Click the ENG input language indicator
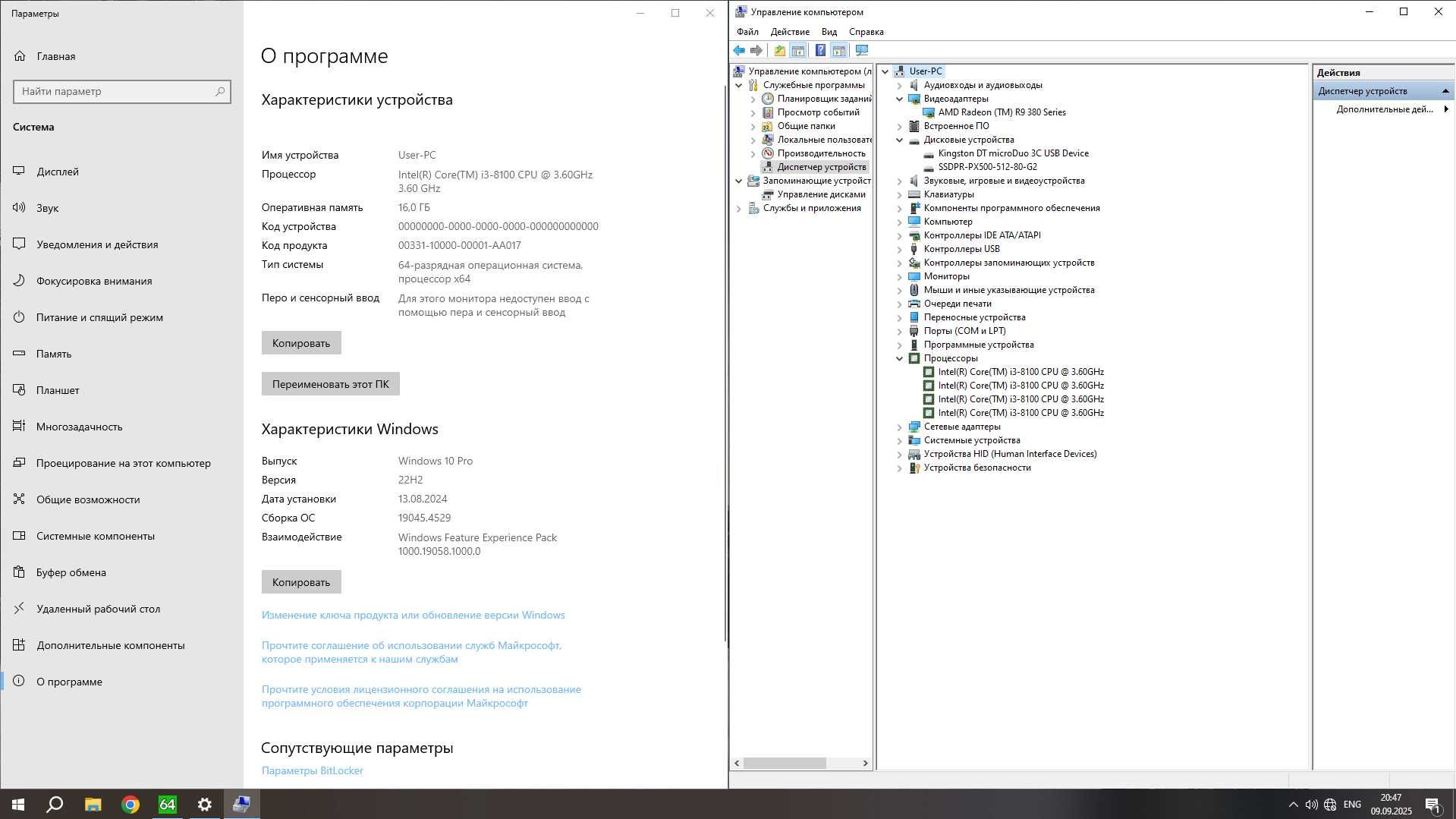 pos(1352,805)
